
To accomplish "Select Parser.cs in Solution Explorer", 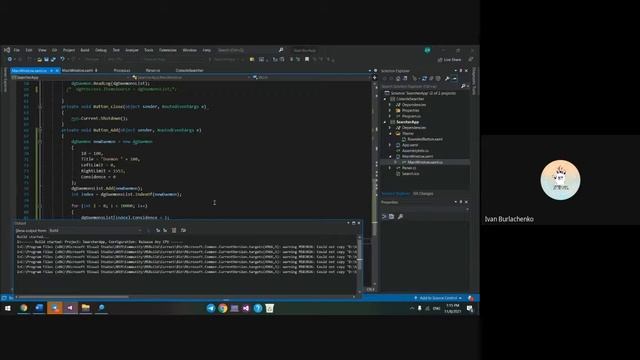I will tap(409, 168).
